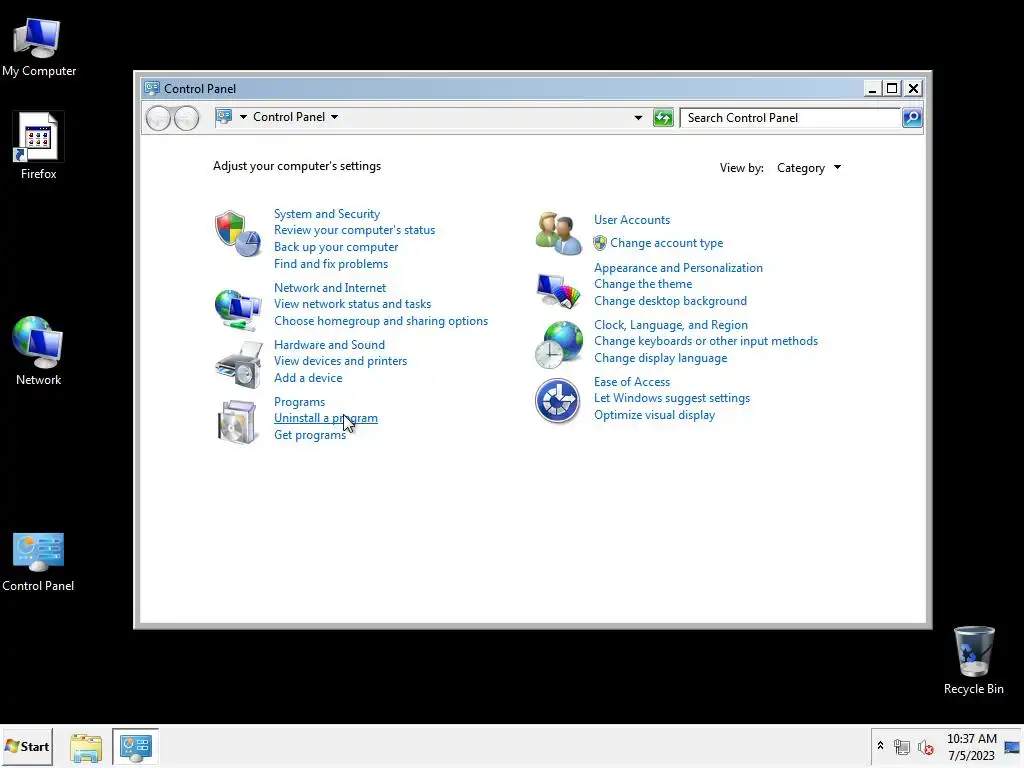The width and height of the screenshot is (1024, 768).
Task: Click the muted volume tray icon
Action: [x=925, y=746]
